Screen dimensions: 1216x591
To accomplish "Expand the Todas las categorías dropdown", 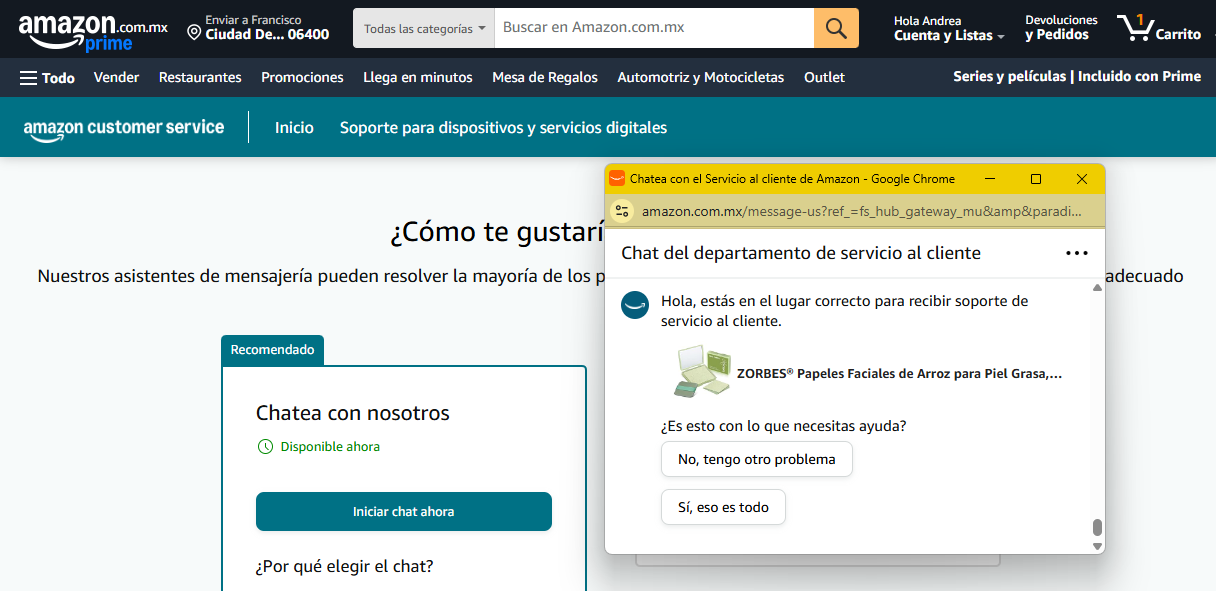I will [424, 28].
